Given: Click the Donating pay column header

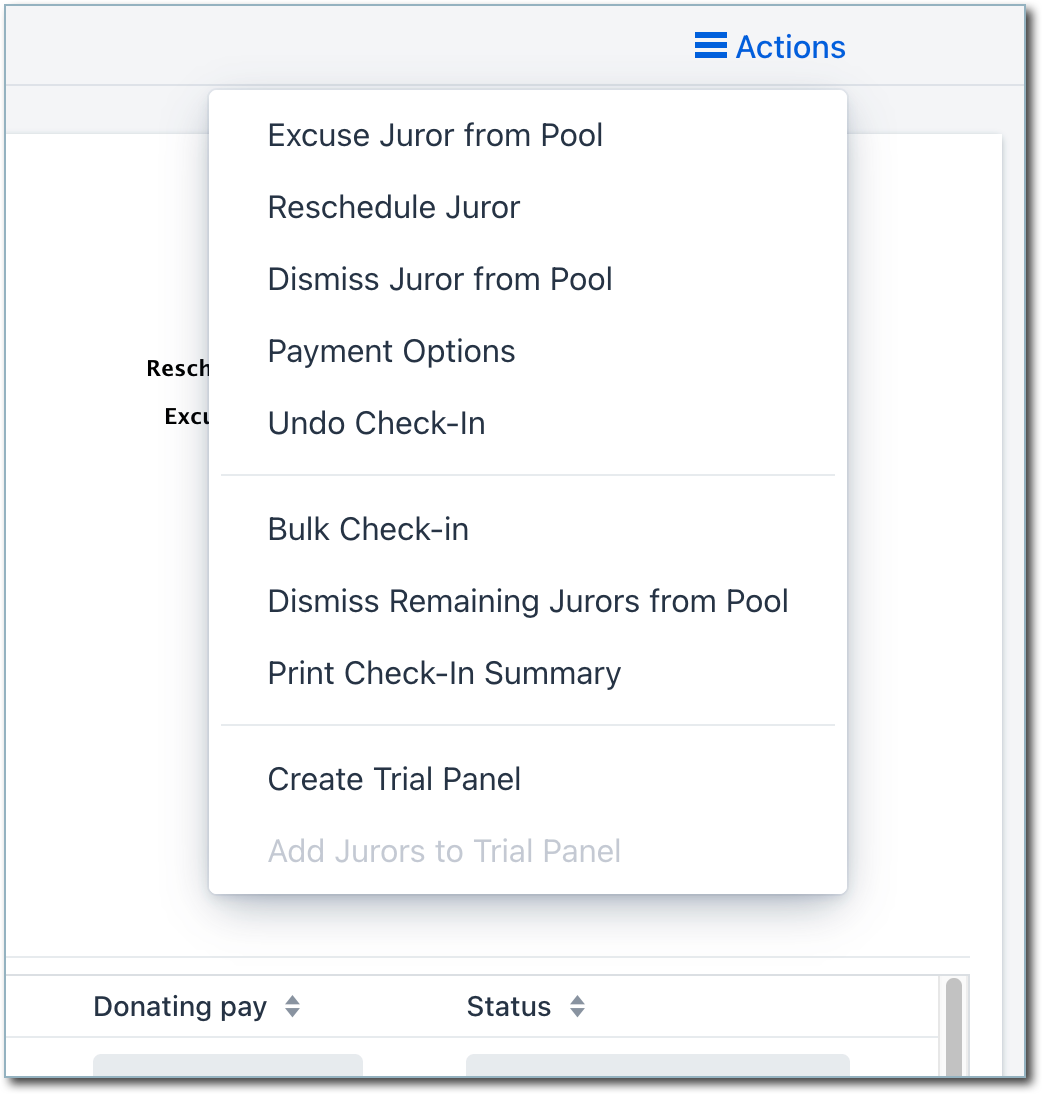Looking at the screenshot, I should (x=180, y=1007).
